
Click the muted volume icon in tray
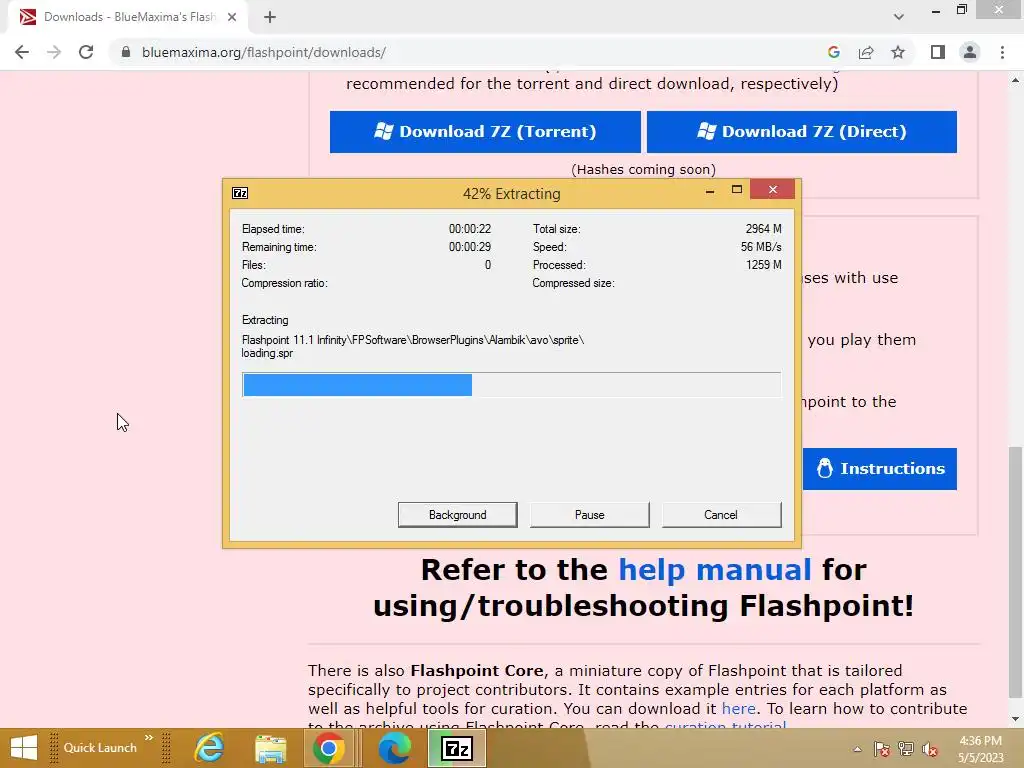pos(929,749)
